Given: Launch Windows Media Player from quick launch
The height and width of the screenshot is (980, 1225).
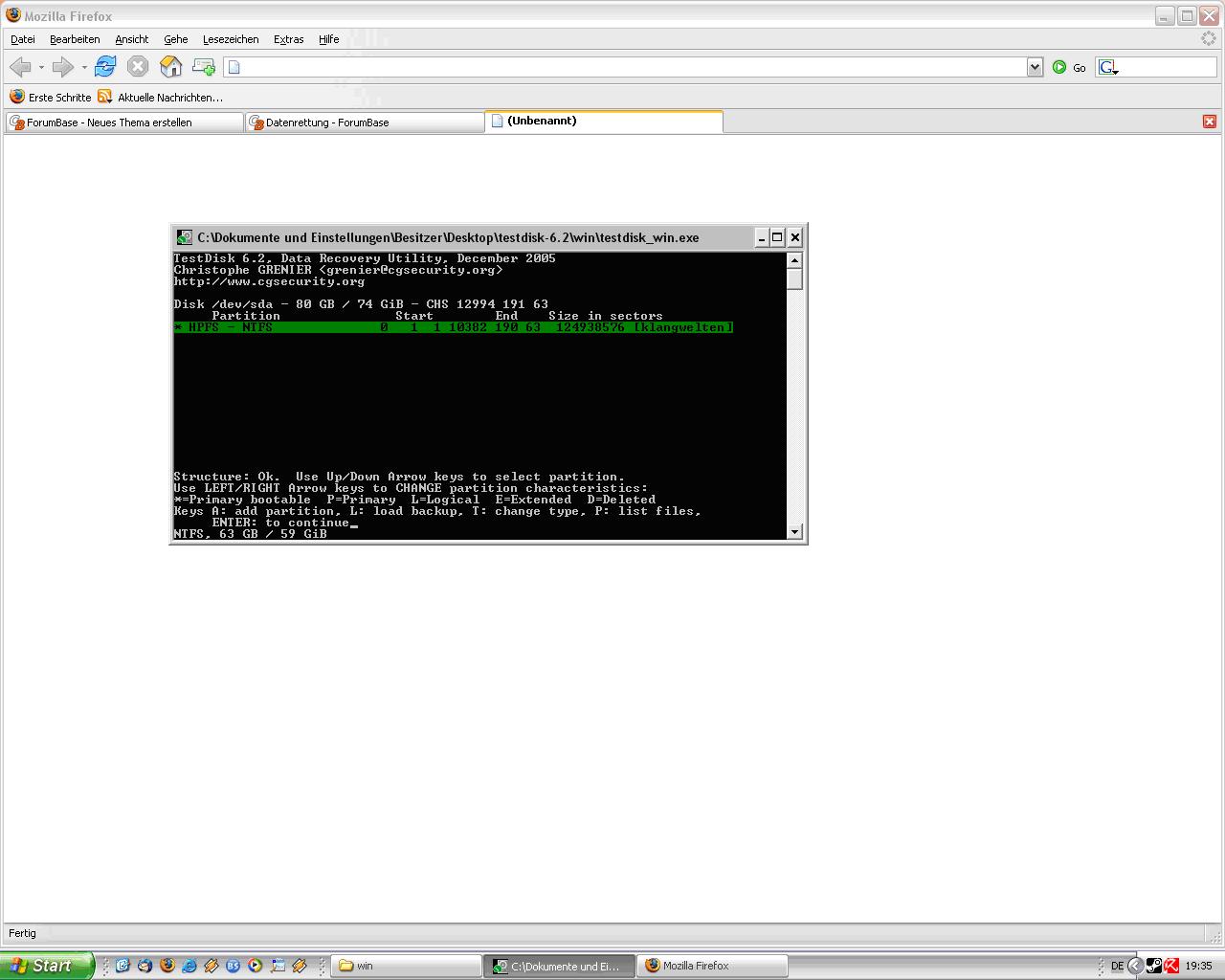Looking at the screenshot, I should 256,966.
